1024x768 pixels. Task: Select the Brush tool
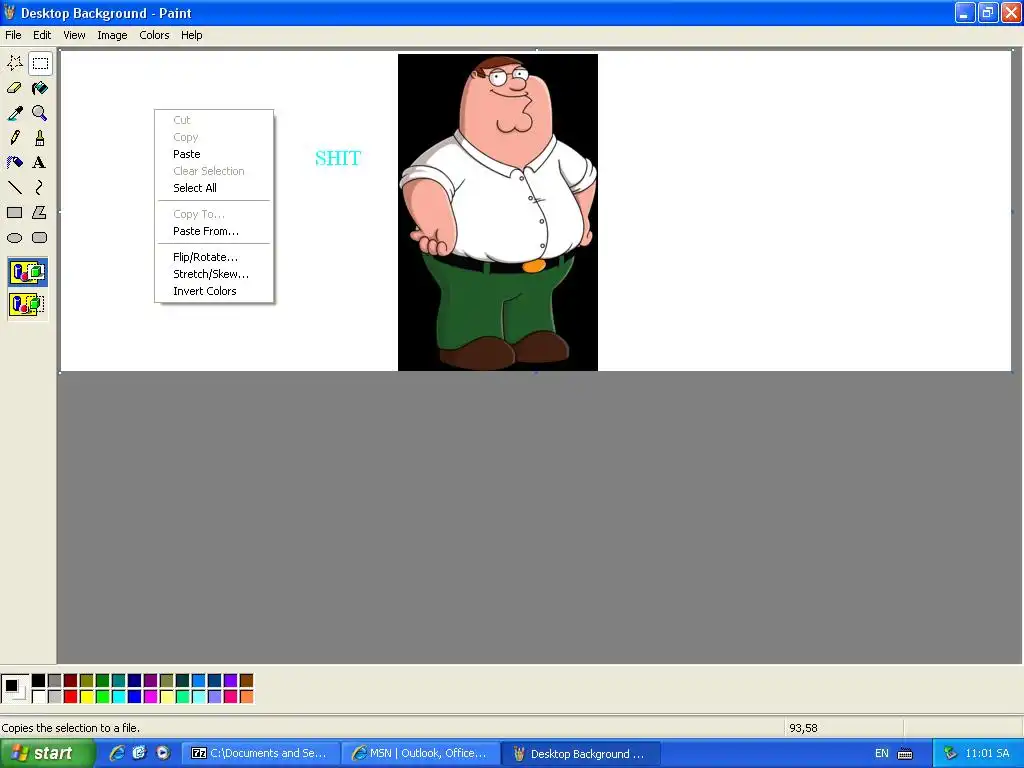tap(40, 138)
